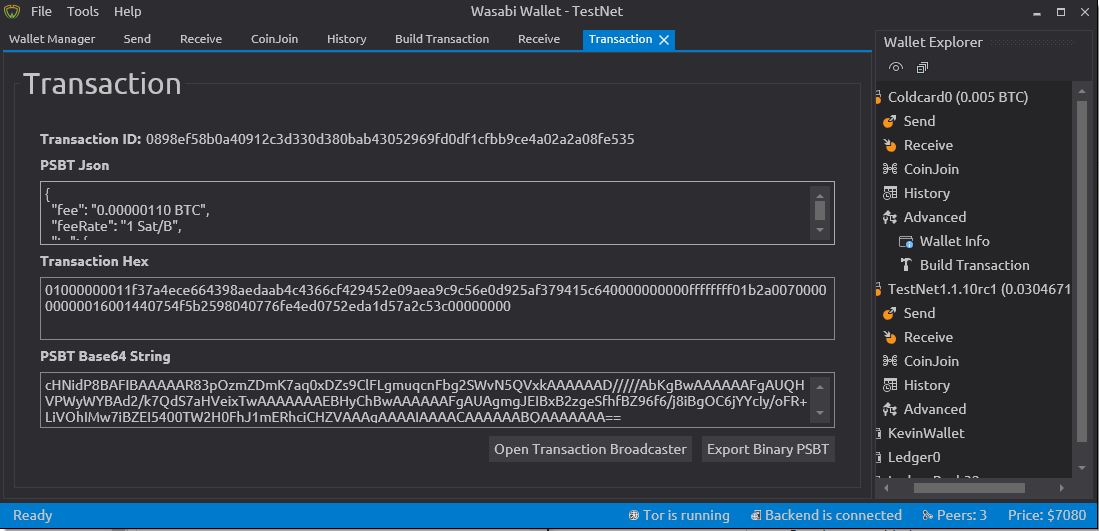Open the File menu

click(41, 11)
